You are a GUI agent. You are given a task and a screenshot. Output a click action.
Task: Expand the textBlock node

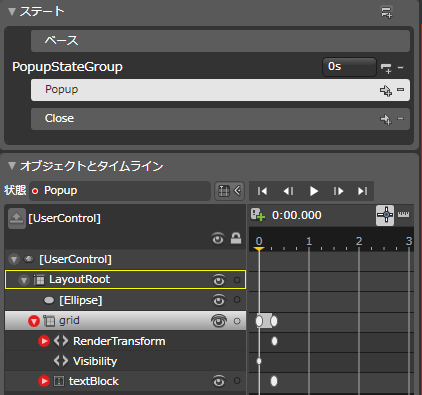click(x=44, y=381)
